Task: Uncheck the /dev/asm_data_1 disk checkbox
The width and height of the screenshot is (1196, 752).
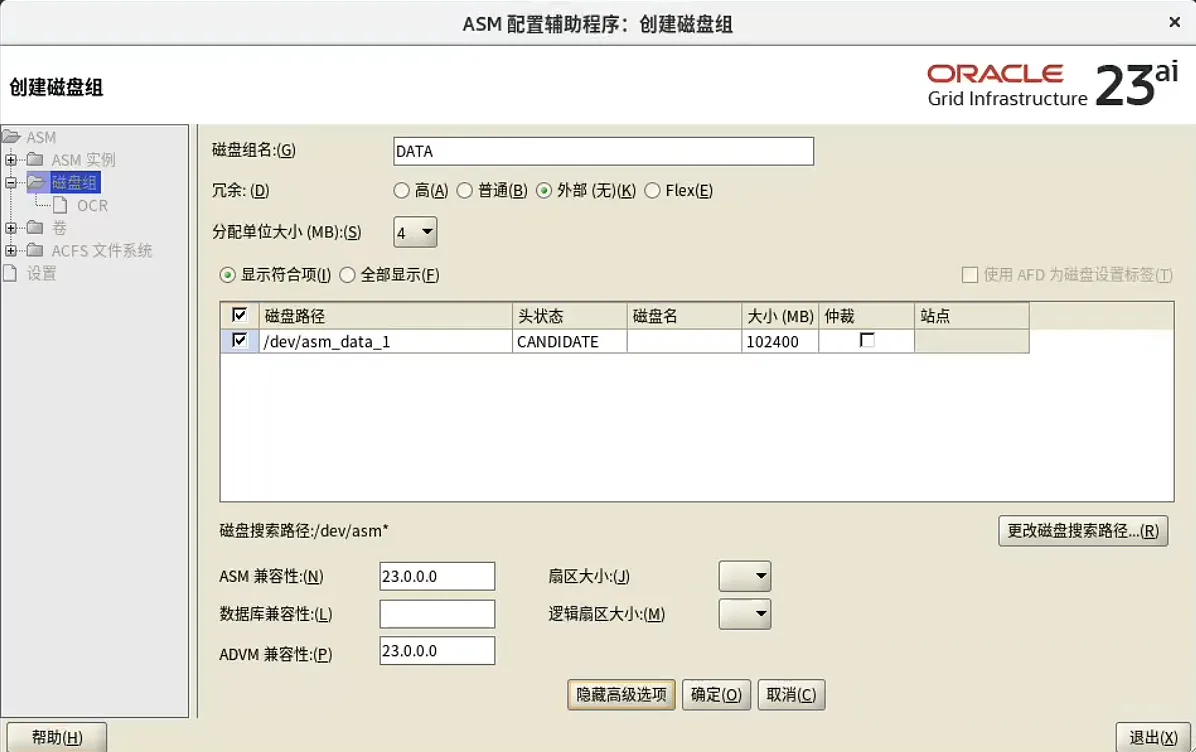Action: (x=240, y=341)
